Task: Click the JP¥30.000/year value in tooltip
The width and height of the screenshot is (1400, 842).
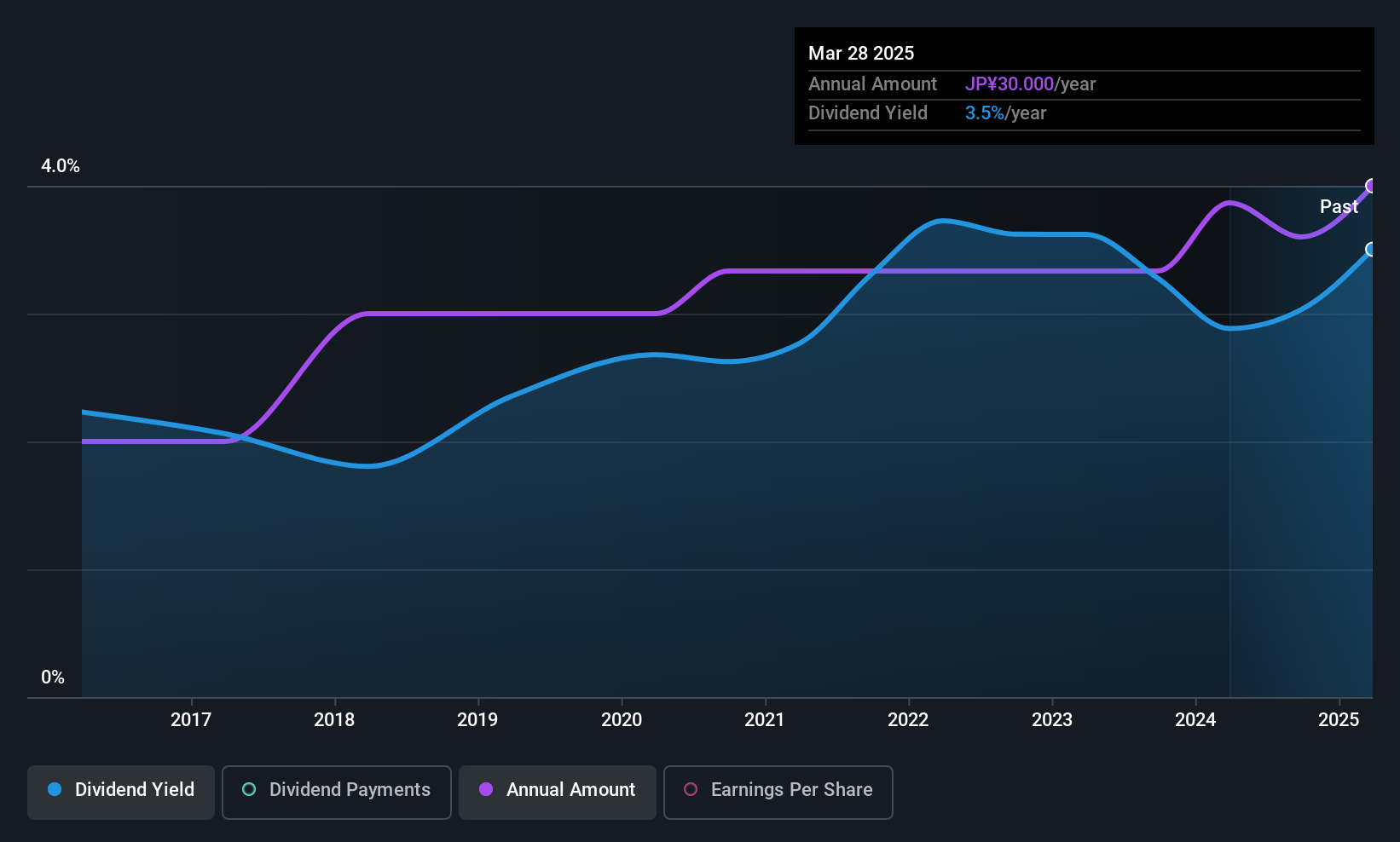Action: pyautogui.click(x=1030, y=84)
